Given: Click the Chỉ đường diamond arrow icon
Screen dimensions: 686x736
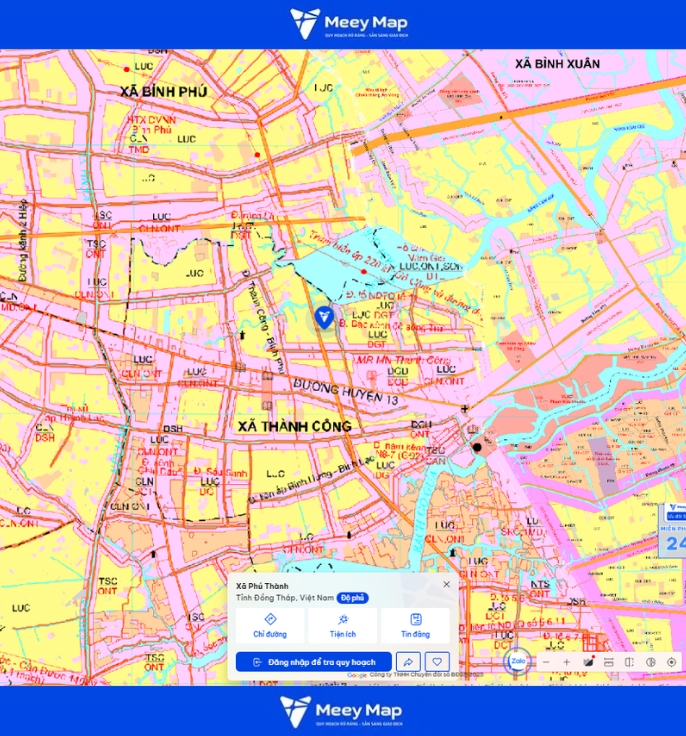Looking at the screenshot, I should point(270,619).
